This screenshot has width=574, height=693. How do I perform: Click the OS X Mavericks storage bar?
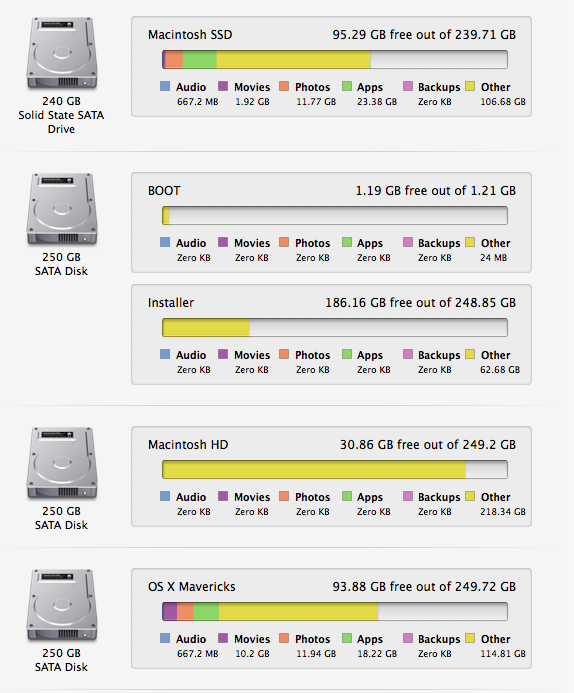tap(335, 612)
